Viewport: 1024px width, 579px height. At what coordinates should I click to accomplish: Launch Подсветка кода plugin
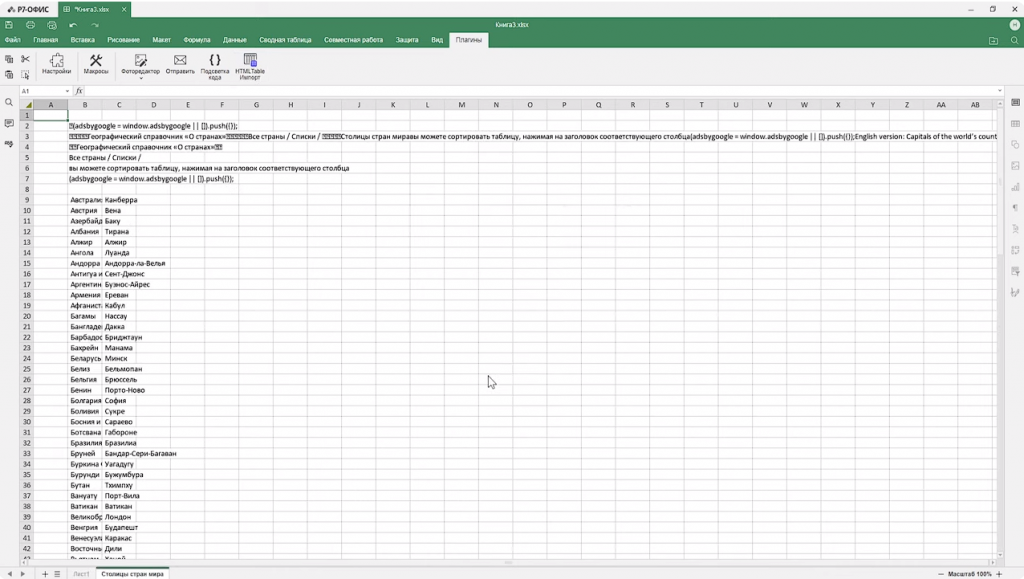click(215, 64)
